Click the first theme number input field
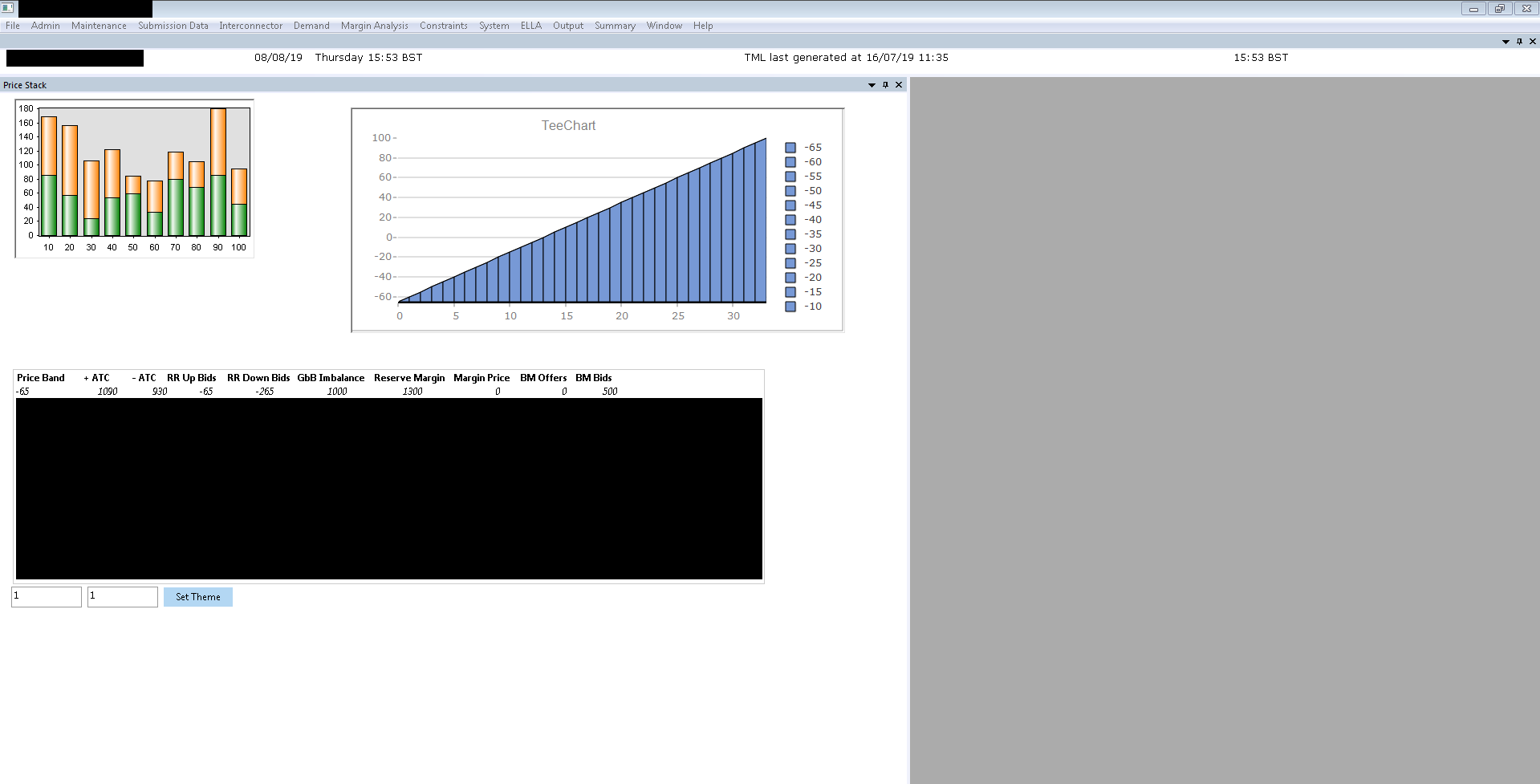Image resolution: width=1540 pixels, height=784 pixels. pos(47,597)
